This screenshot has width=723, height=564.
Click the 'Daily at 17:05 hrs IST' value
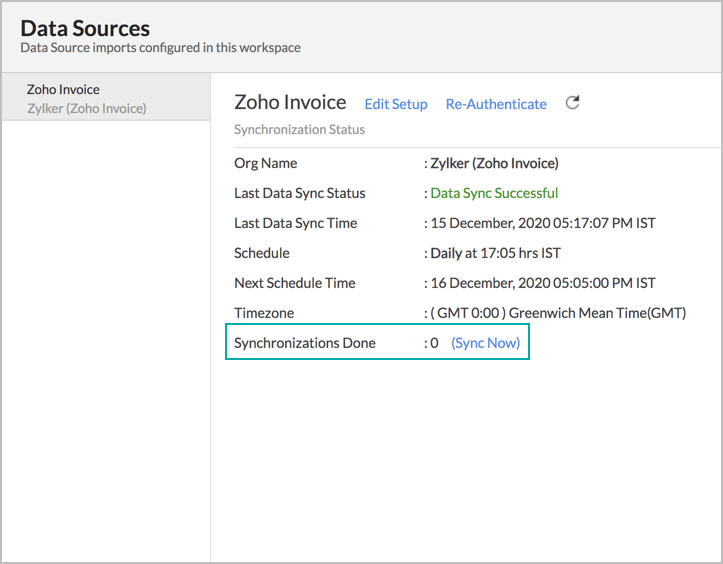495,253
